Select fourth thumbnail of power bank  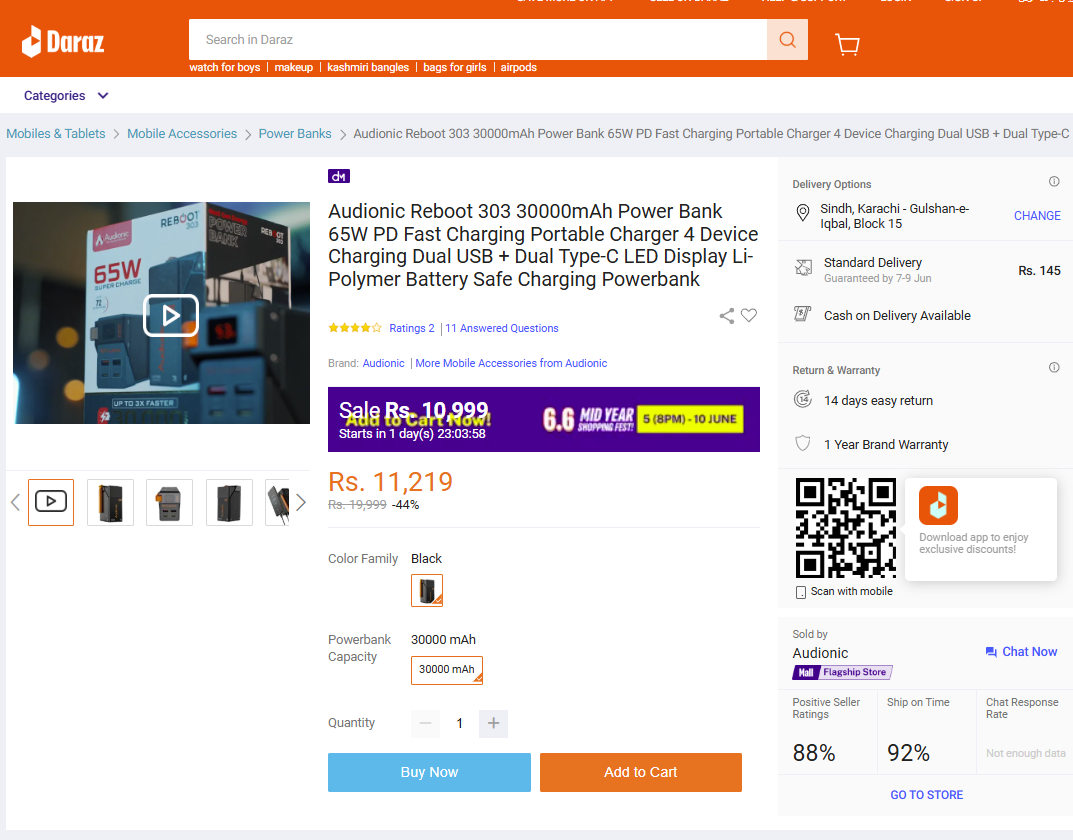(x=229, y=503)
